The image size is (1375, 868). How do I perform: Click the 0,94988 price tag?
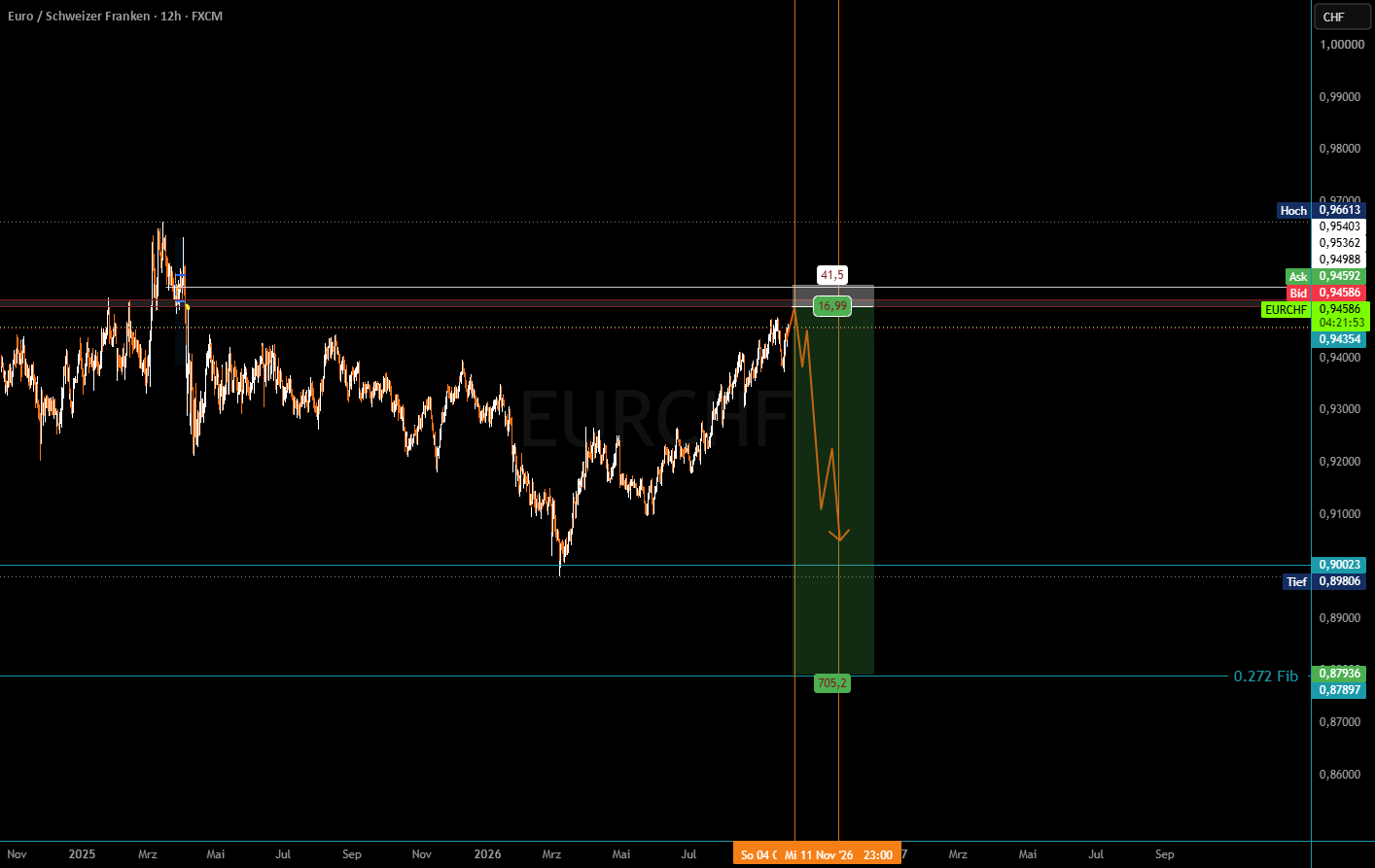1340,260
